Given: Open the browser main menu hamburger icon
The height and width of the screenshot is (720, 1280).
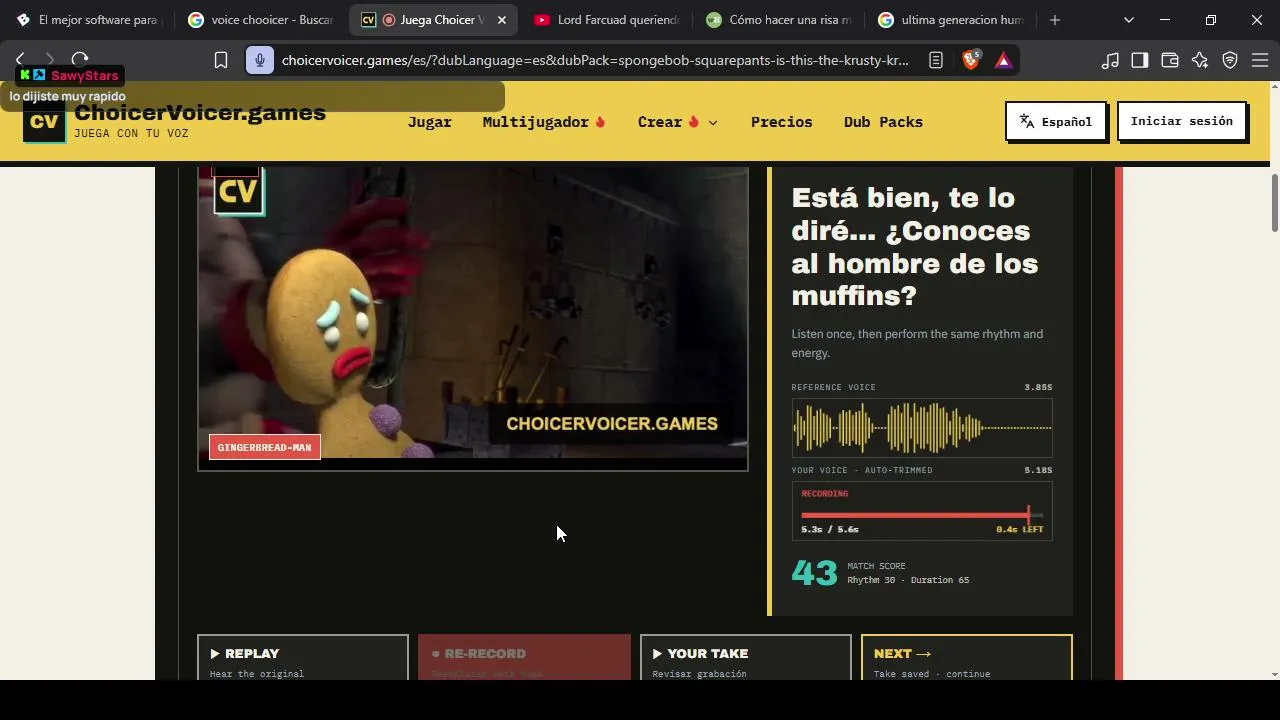Looking at the screenshot, I should pos(1260,60).
